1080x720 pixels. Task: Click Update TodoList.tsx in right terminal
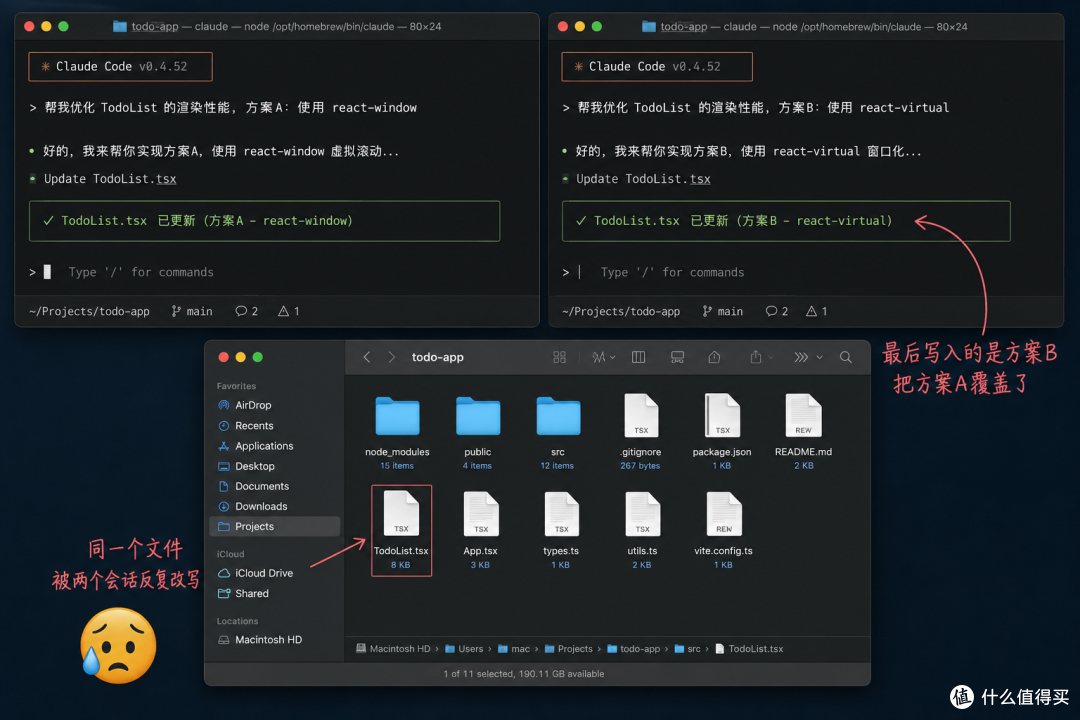(x=643, y=179)
